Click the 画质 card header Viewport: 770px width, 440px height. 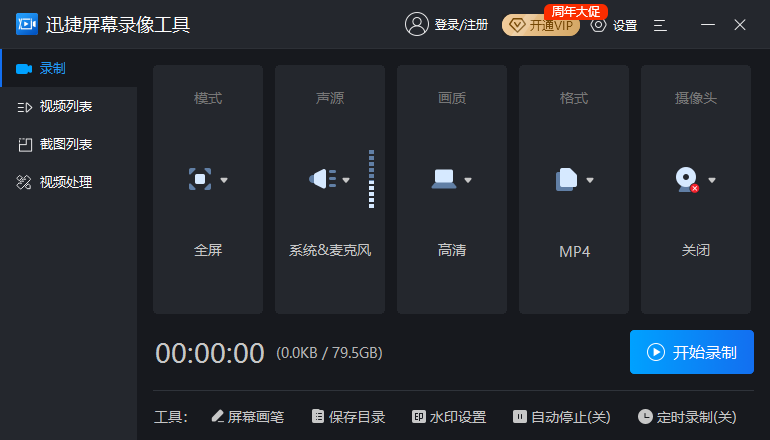(x=452, y=98)
